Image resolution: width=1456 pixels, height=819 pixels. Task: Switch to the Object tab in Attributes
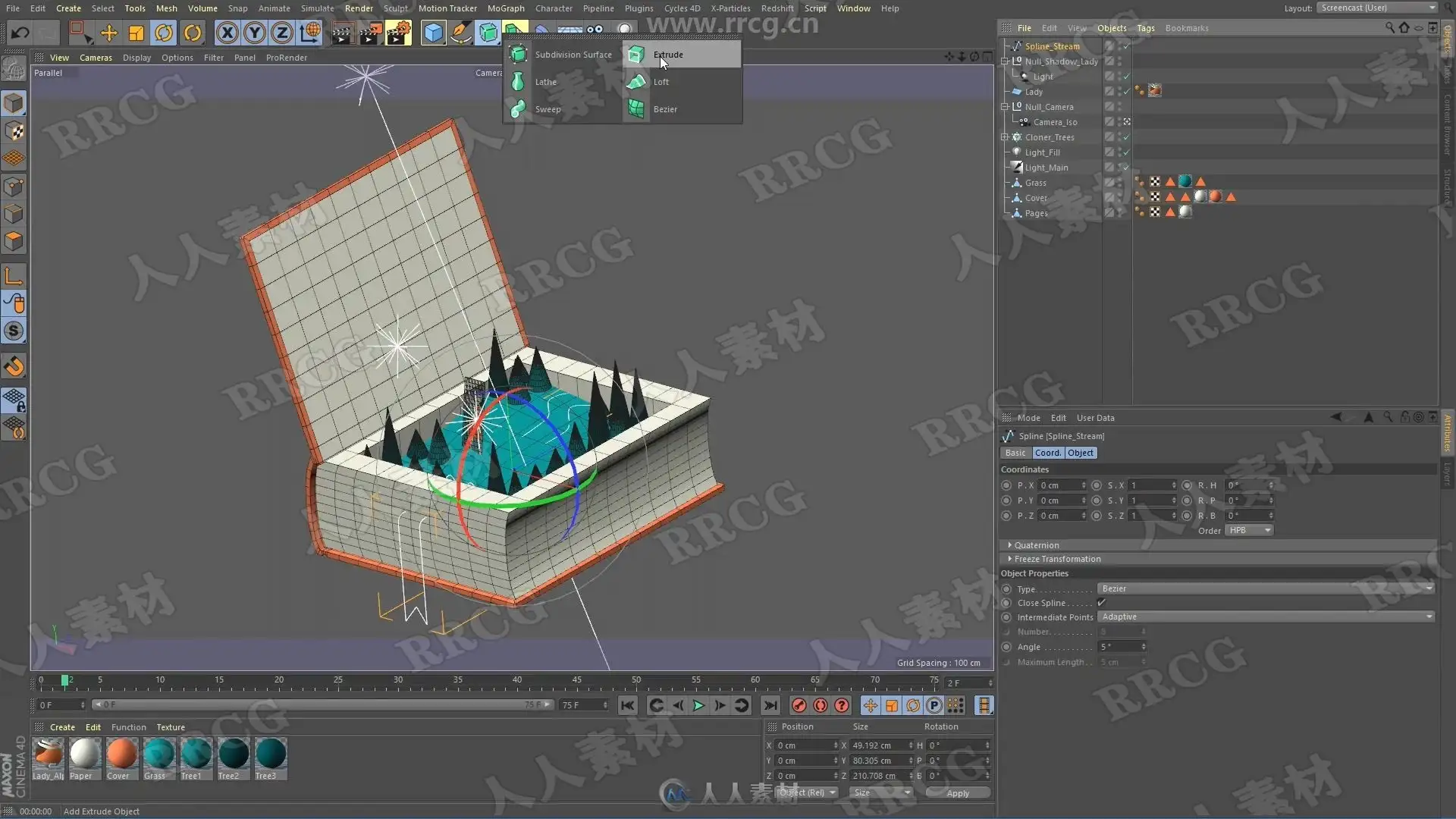pos(1081,453)
